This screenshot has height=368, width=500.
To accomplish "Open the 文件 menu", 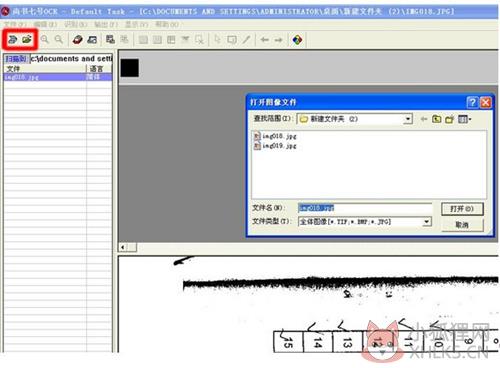I will tap(15, 25).
